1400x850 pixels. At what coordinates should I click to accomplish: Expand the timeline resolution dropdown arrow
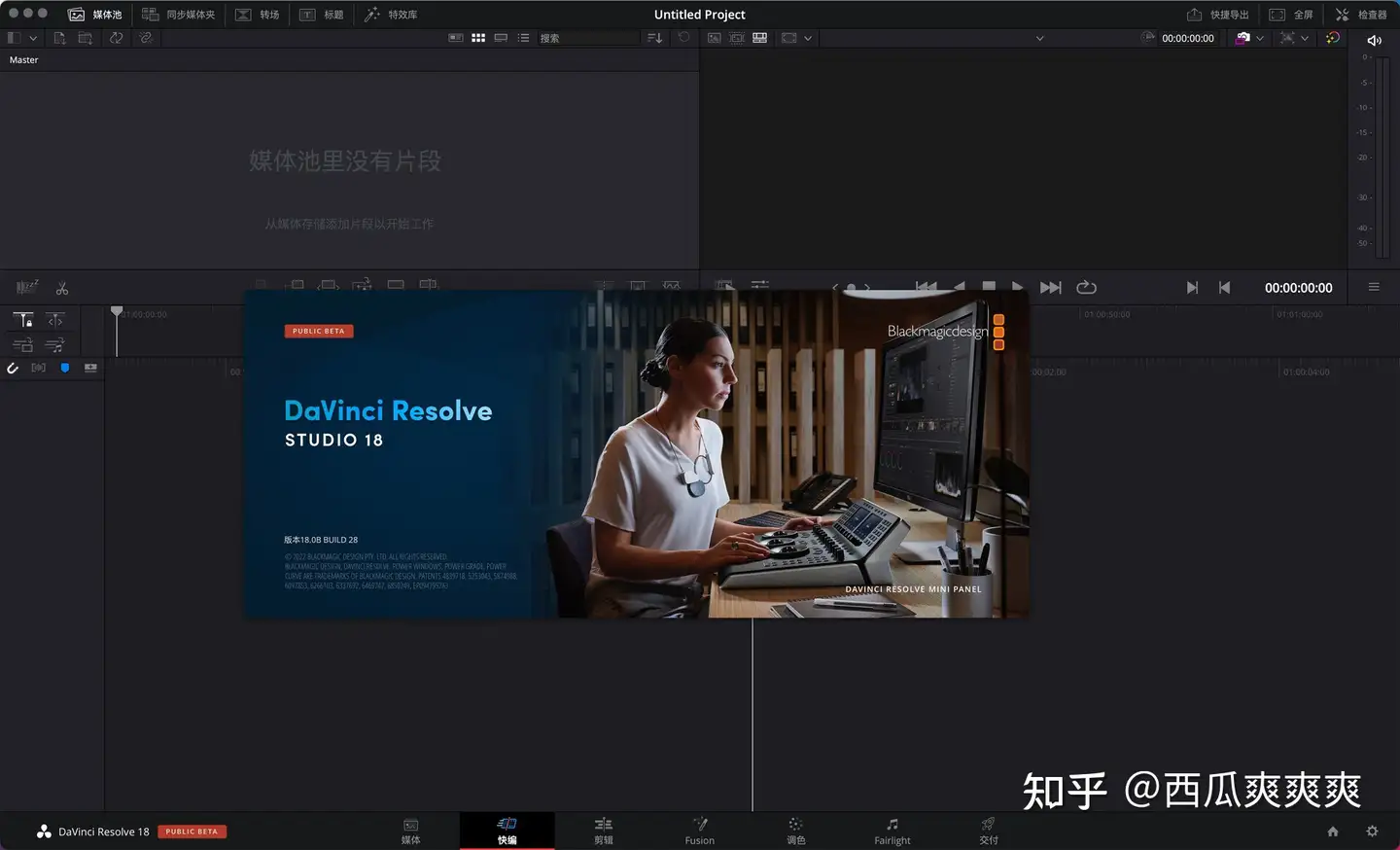coord(1305,39)
